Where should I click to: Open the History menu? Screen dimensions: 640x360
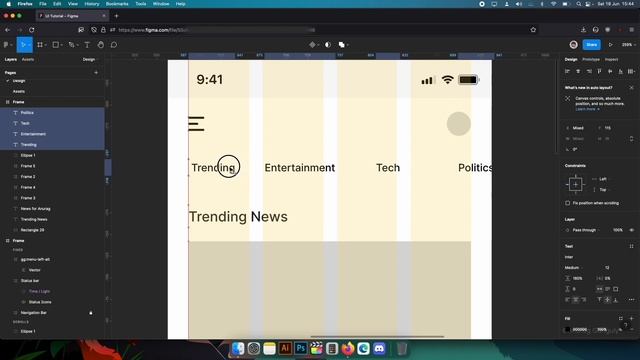(92, 4)
